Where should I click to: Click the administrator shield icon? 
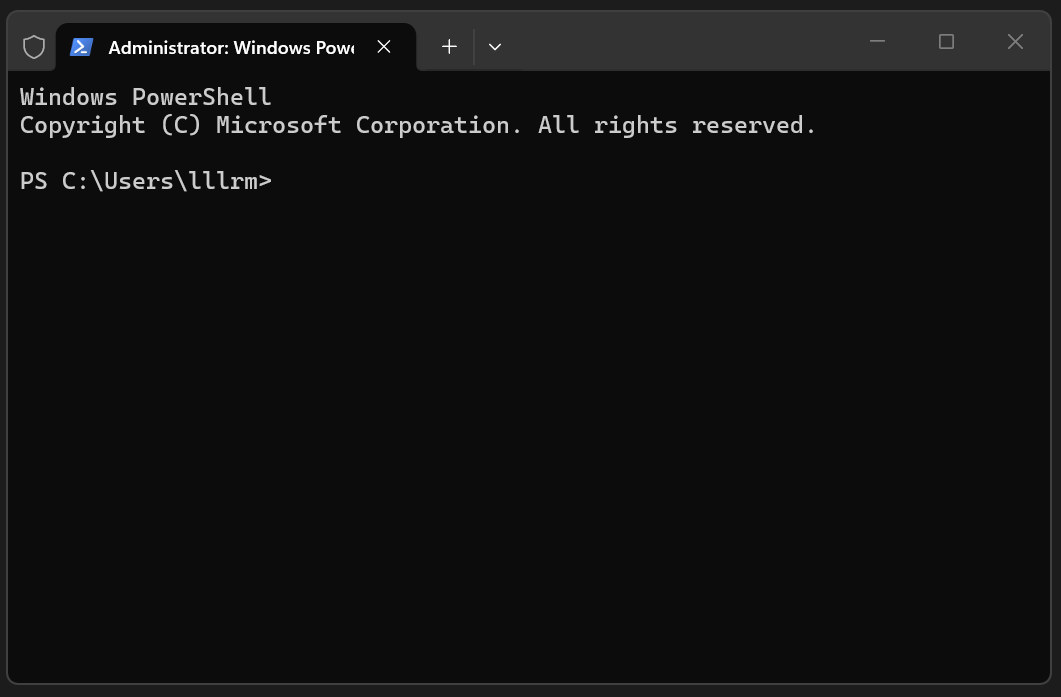(x=34, y=47)
